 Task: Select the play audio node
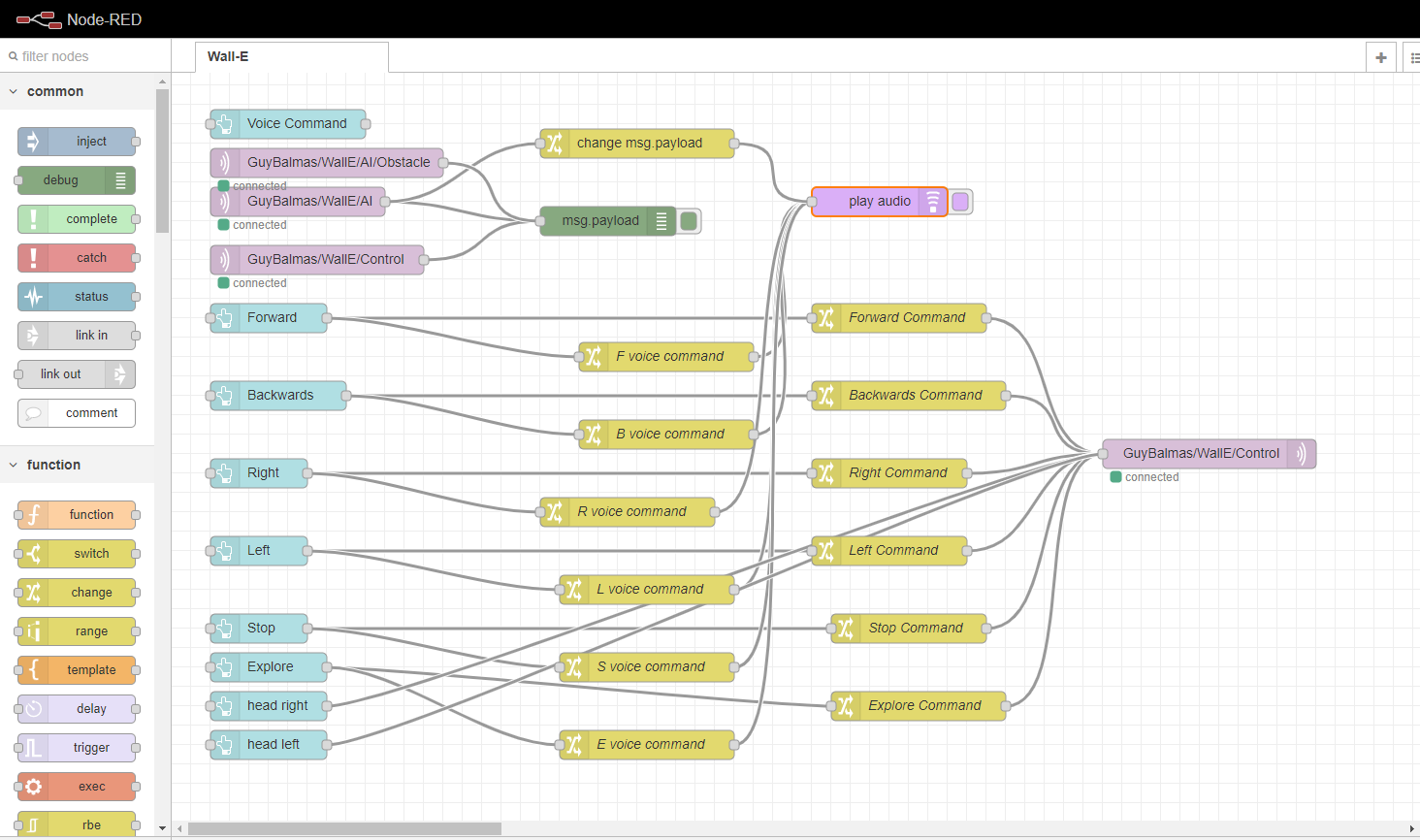click(x=880, y=202)
